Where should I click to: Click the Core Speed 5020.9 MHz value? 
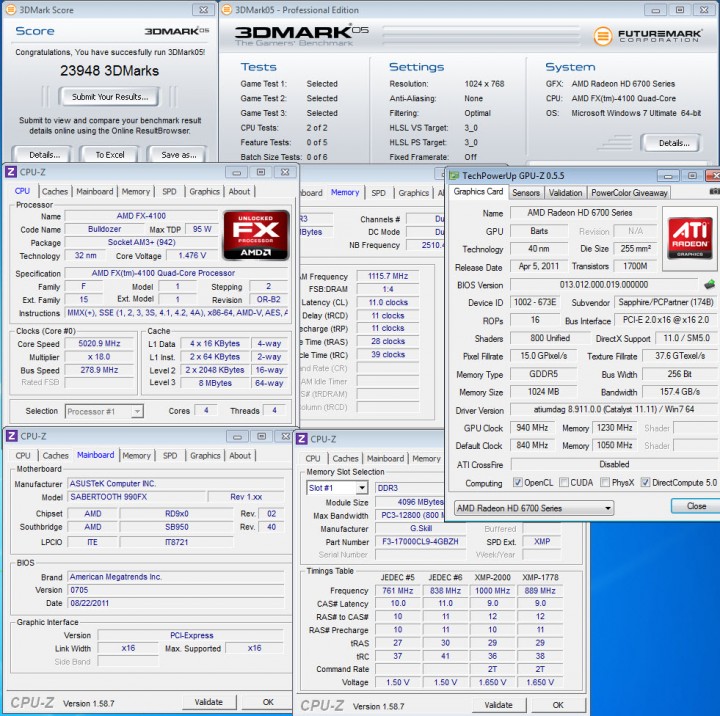pos(99,344)
